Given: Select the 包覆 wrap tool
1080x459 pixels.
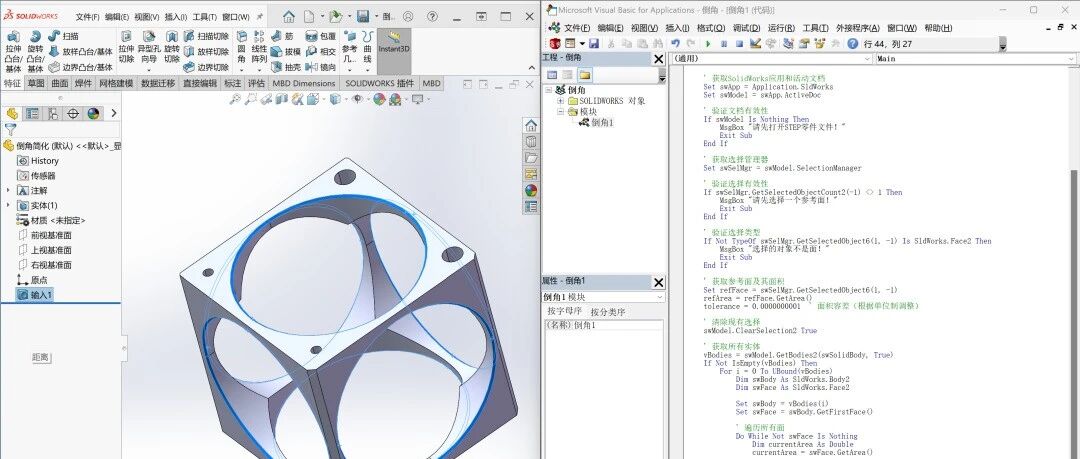Looking at the screenshot, I should (x=320, y=36).
